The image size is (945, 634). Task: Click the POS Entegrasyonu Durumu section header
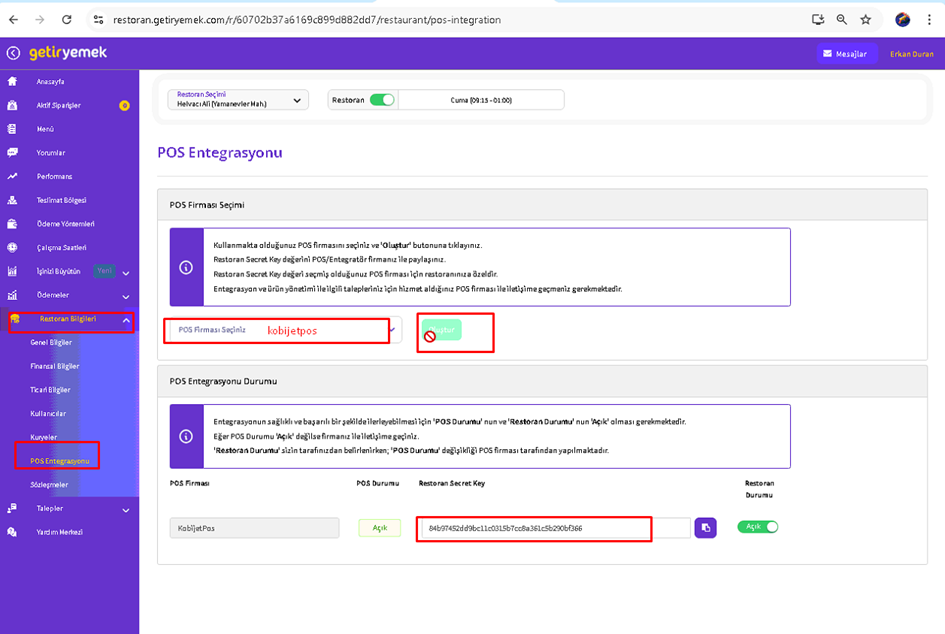(x=223, y=381)
